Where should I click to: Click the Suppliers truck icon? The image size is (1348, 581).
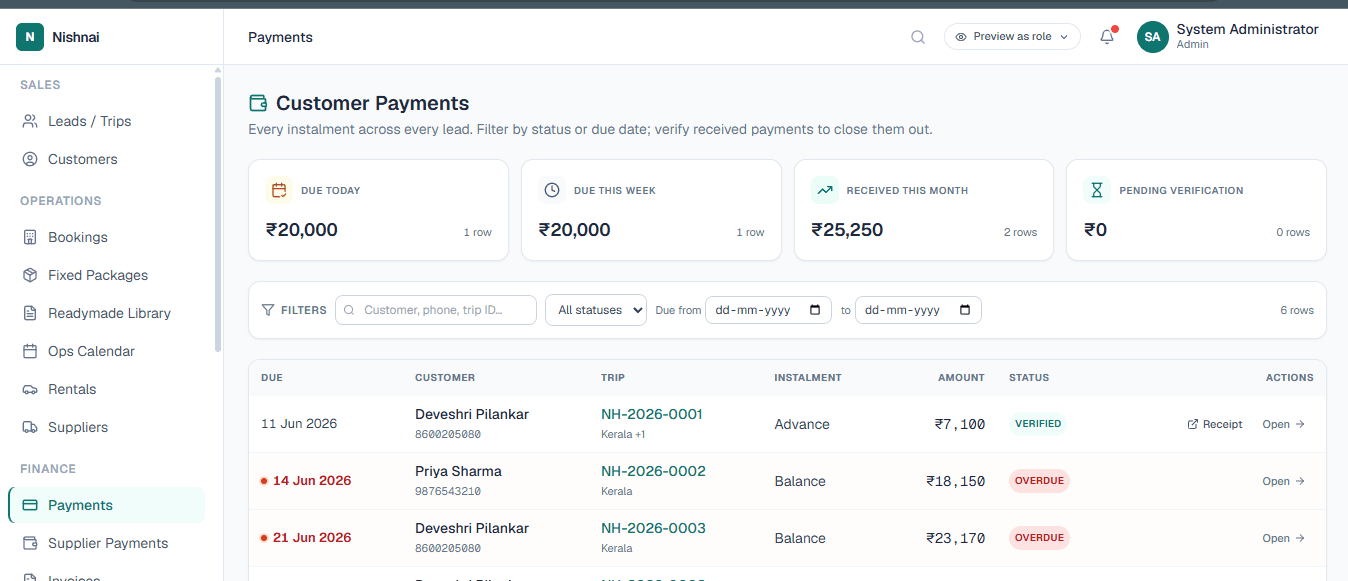pyautogui.click(x=30, y=427)
